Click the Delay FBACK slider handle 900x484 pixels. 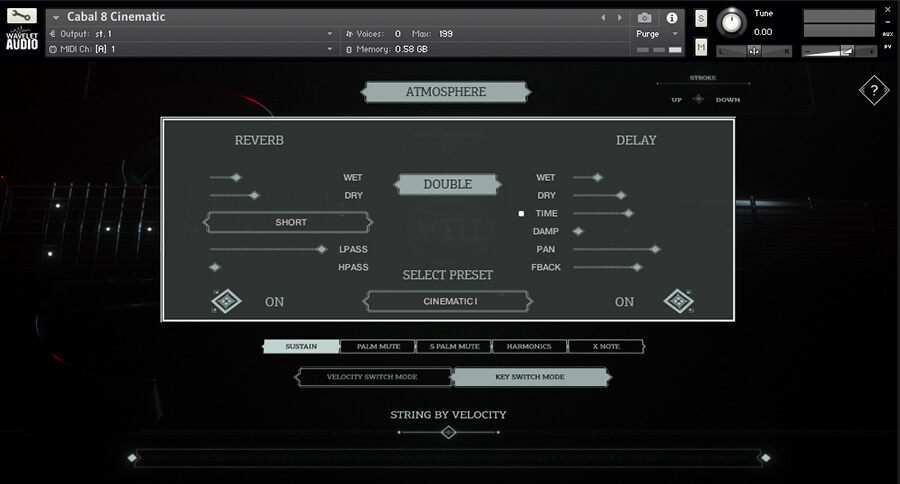(x=637, y=267)
